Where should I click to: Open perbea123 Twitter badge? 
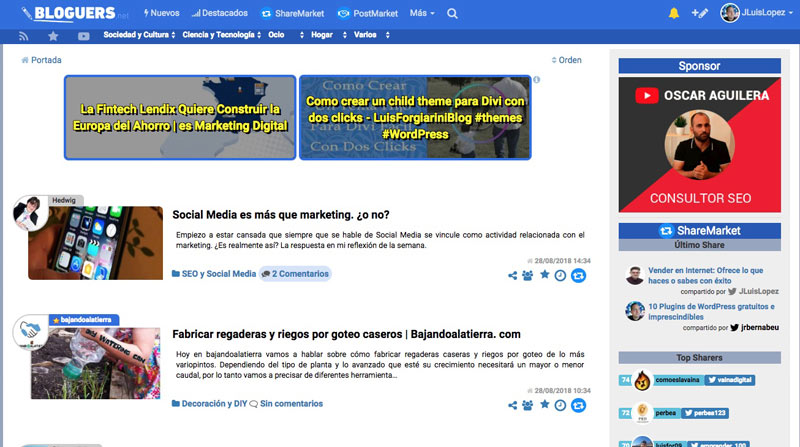pos(705,413)
